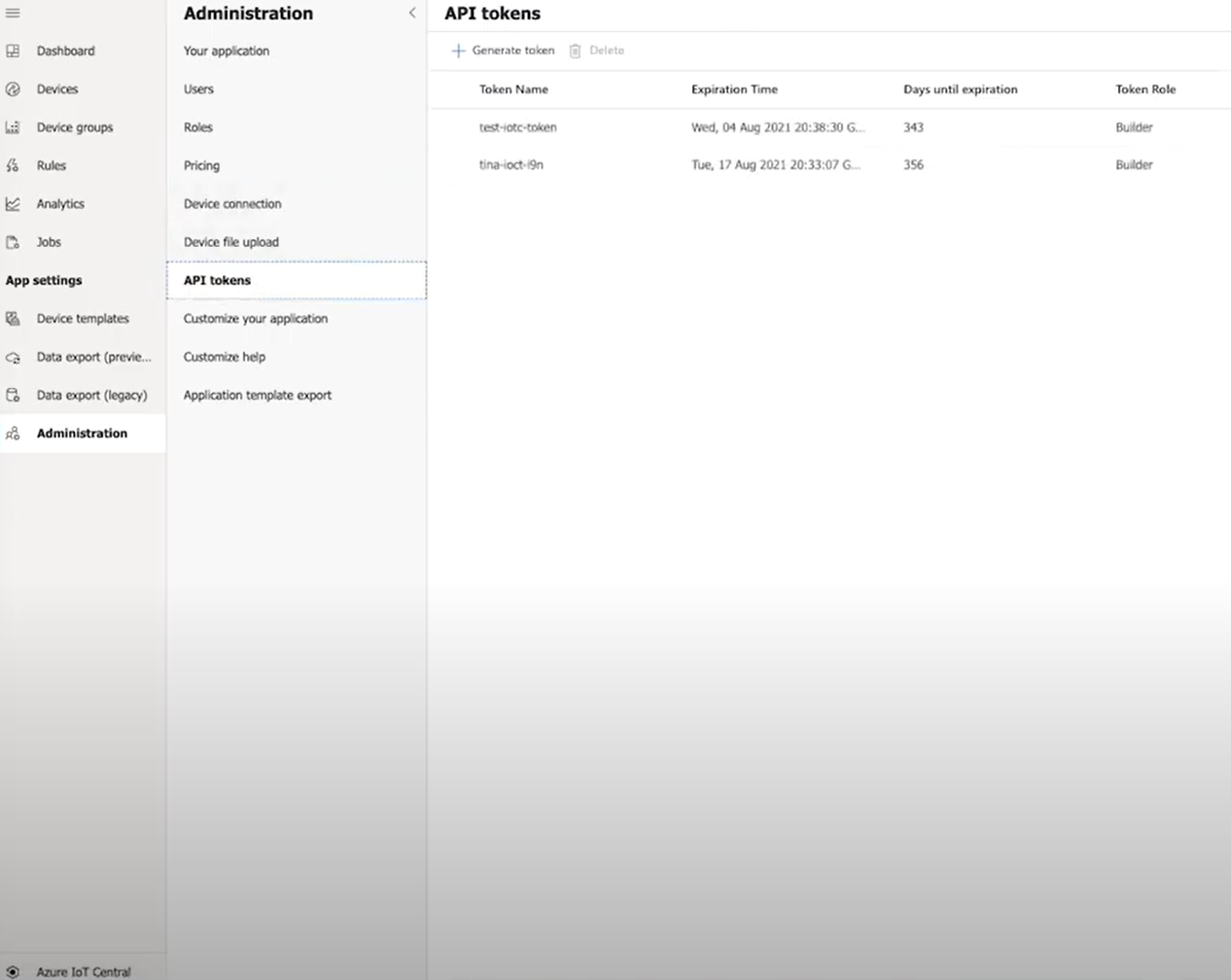The image size is (1231, 980).
Task: Select the Rules icon in sidebar
Action: coord(13,165)
